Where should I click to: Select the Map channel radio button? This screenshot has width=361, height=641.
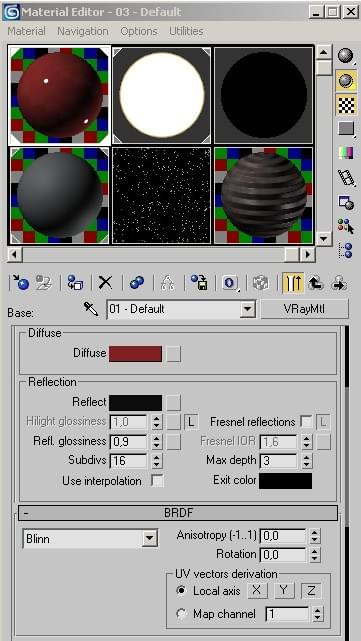coord(180,614)
